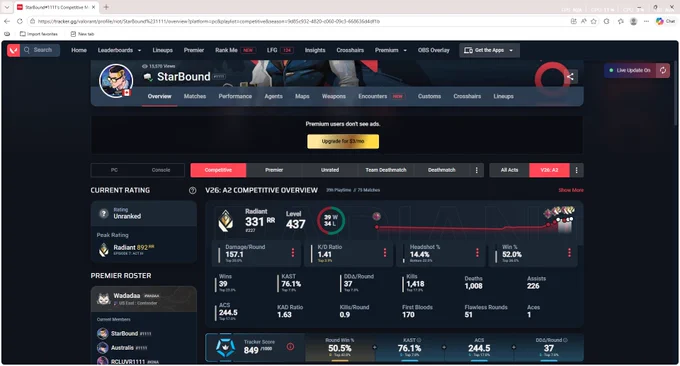Switch platform to Console

(x=161, y=170)
